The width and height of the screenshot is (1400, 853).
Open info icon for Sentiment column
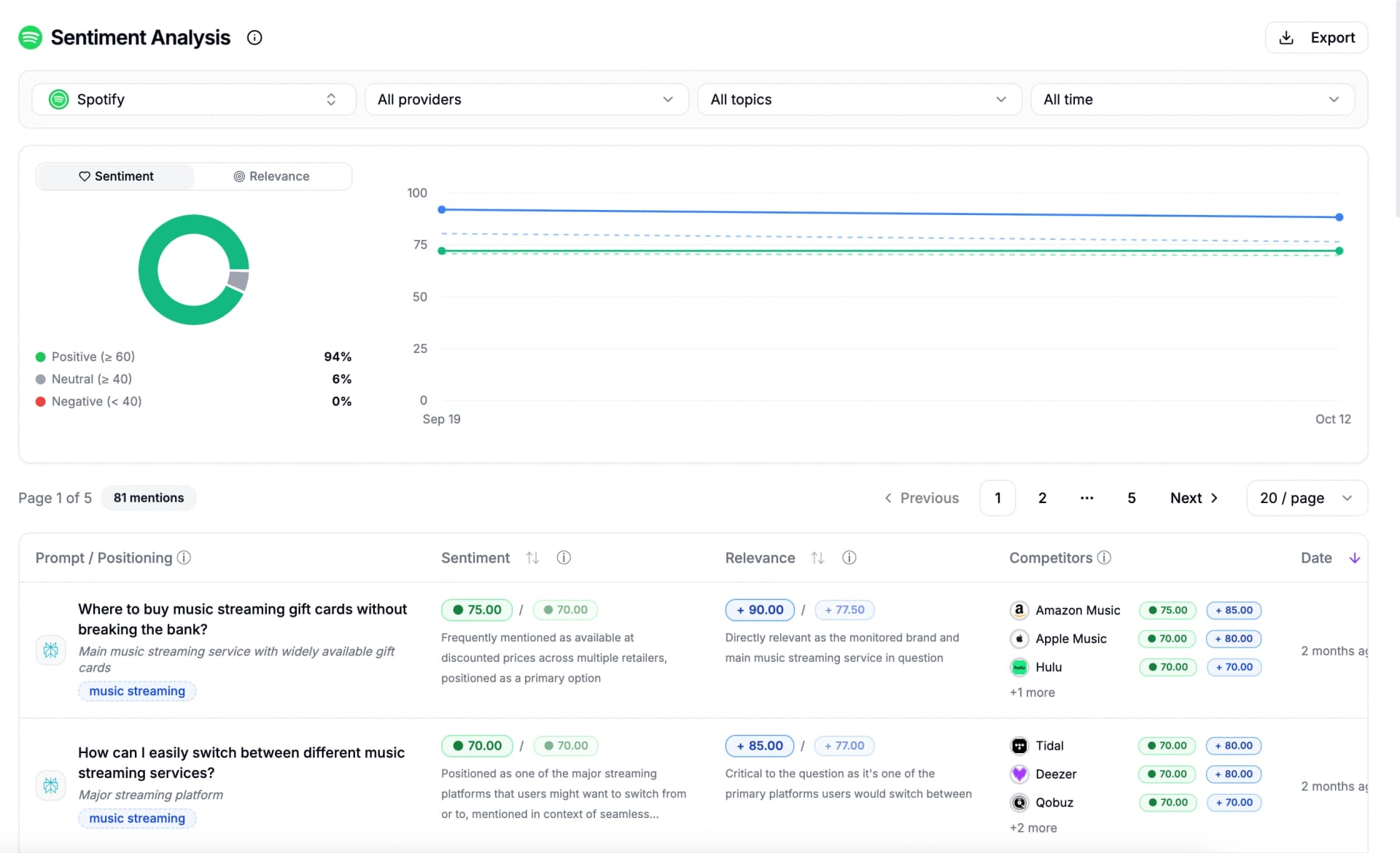coord(564,558)
